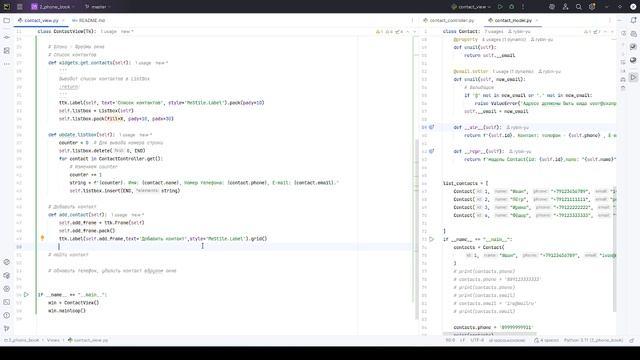The width and height of the screenshot is (640, 360).
Task: Open IDE settings gear
Action: (x=592, y=7)
